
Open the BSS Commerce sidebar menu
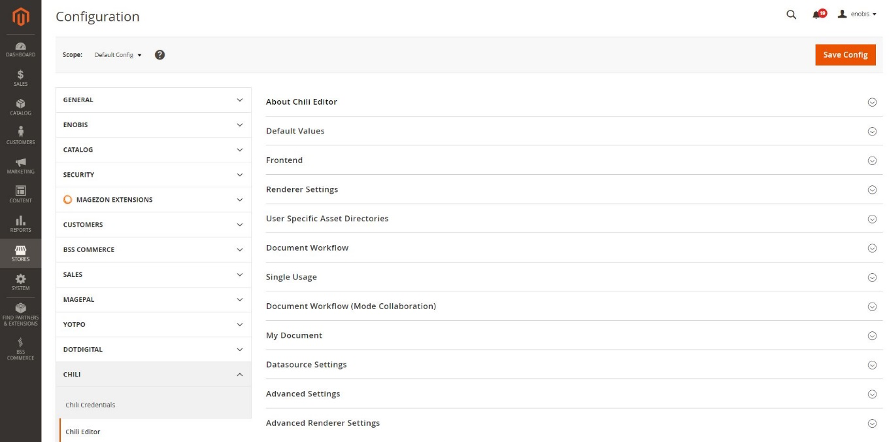21,349
